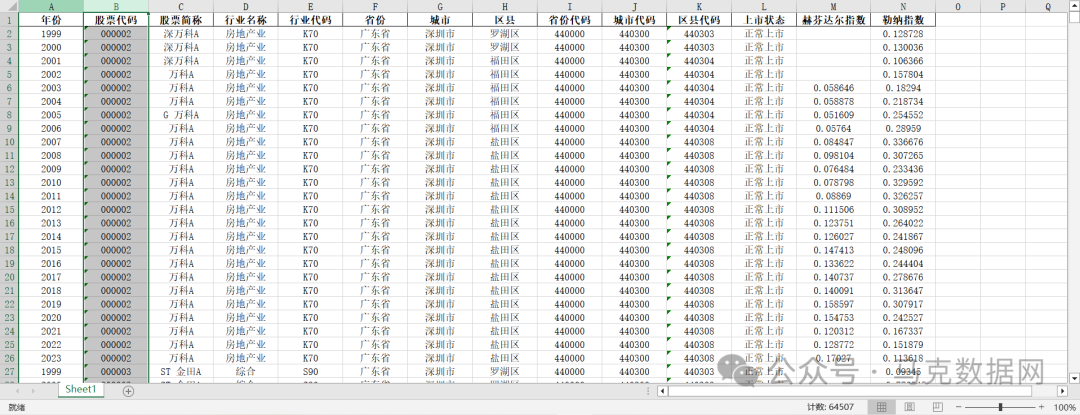
Task: Select the ST 金田A stock name cell
Action: 181,372
